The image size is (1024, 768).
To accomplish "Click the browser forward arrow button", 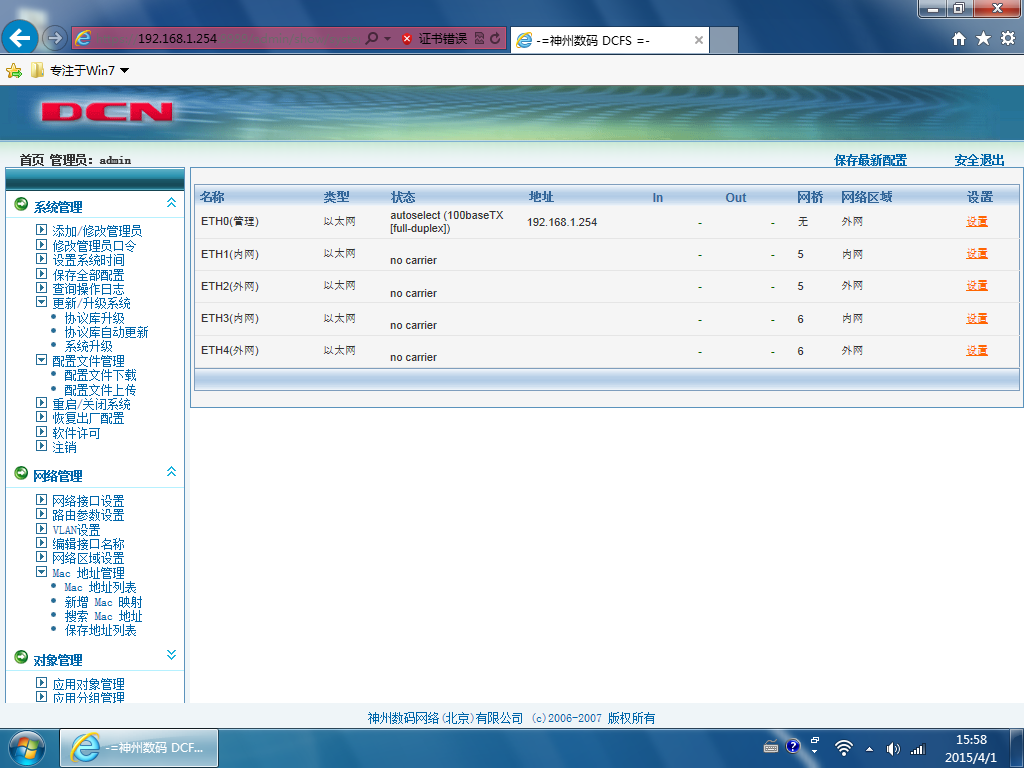I will tap(55, 39).
